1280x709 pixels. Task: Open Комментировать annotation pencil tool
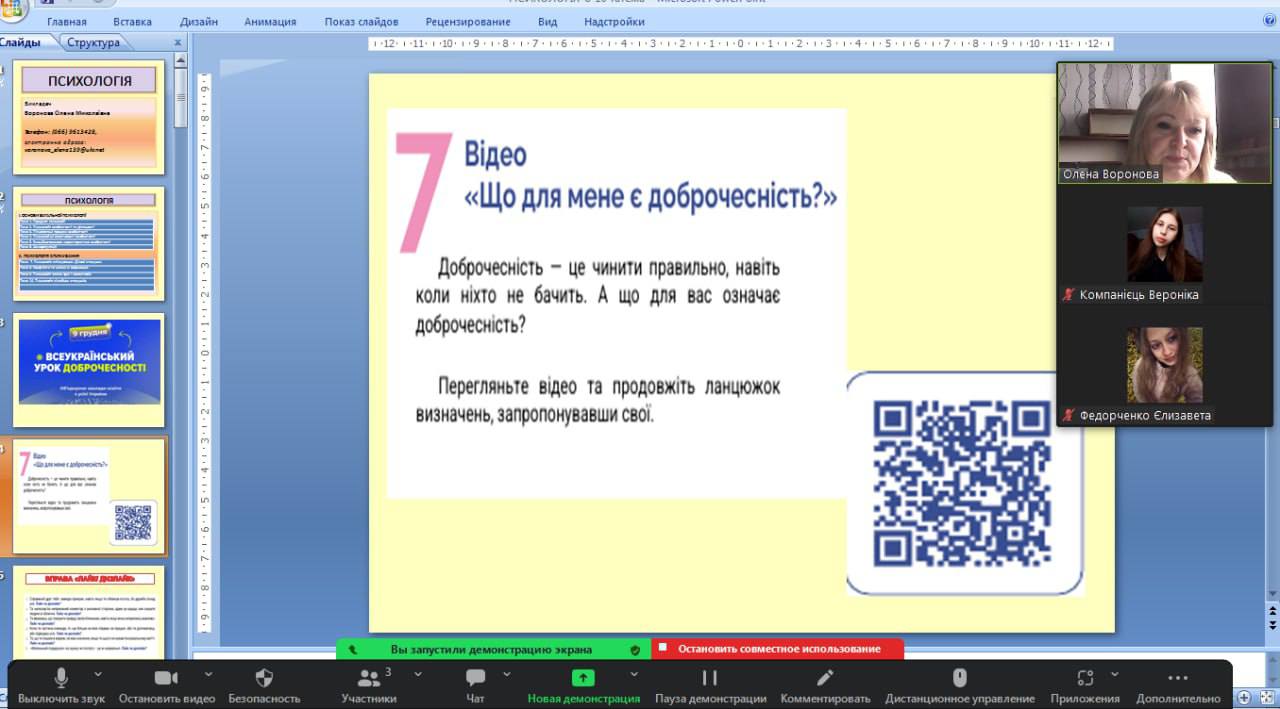(825, 678)
